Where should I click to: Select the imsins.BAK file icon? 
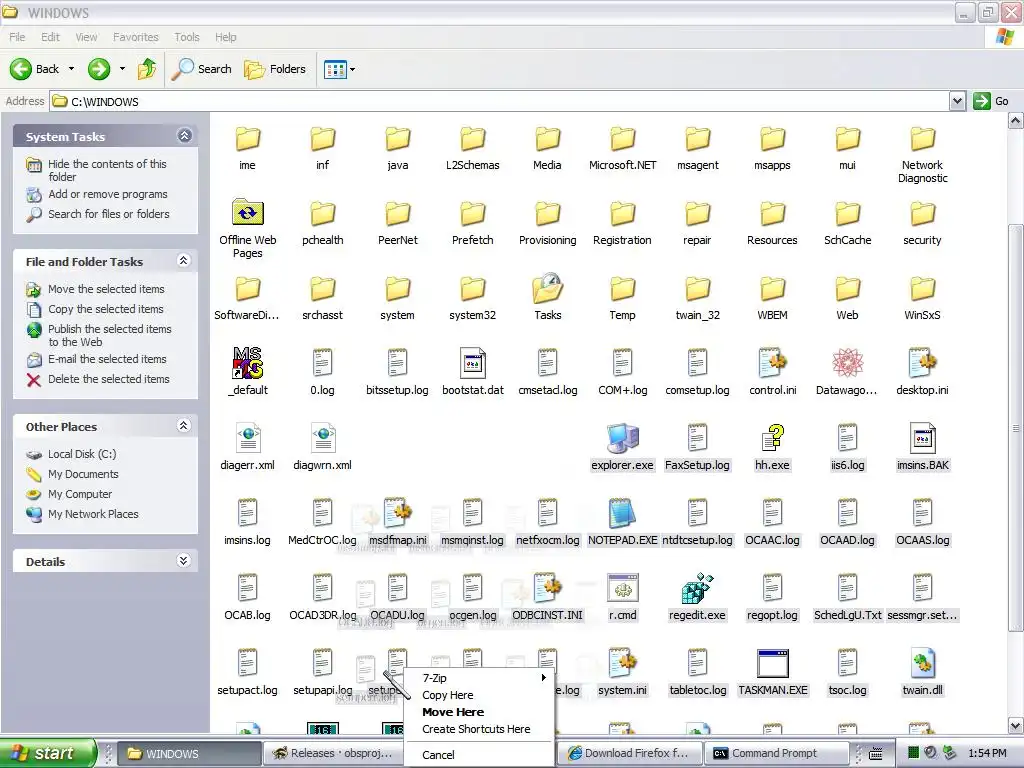coord(922,438)
